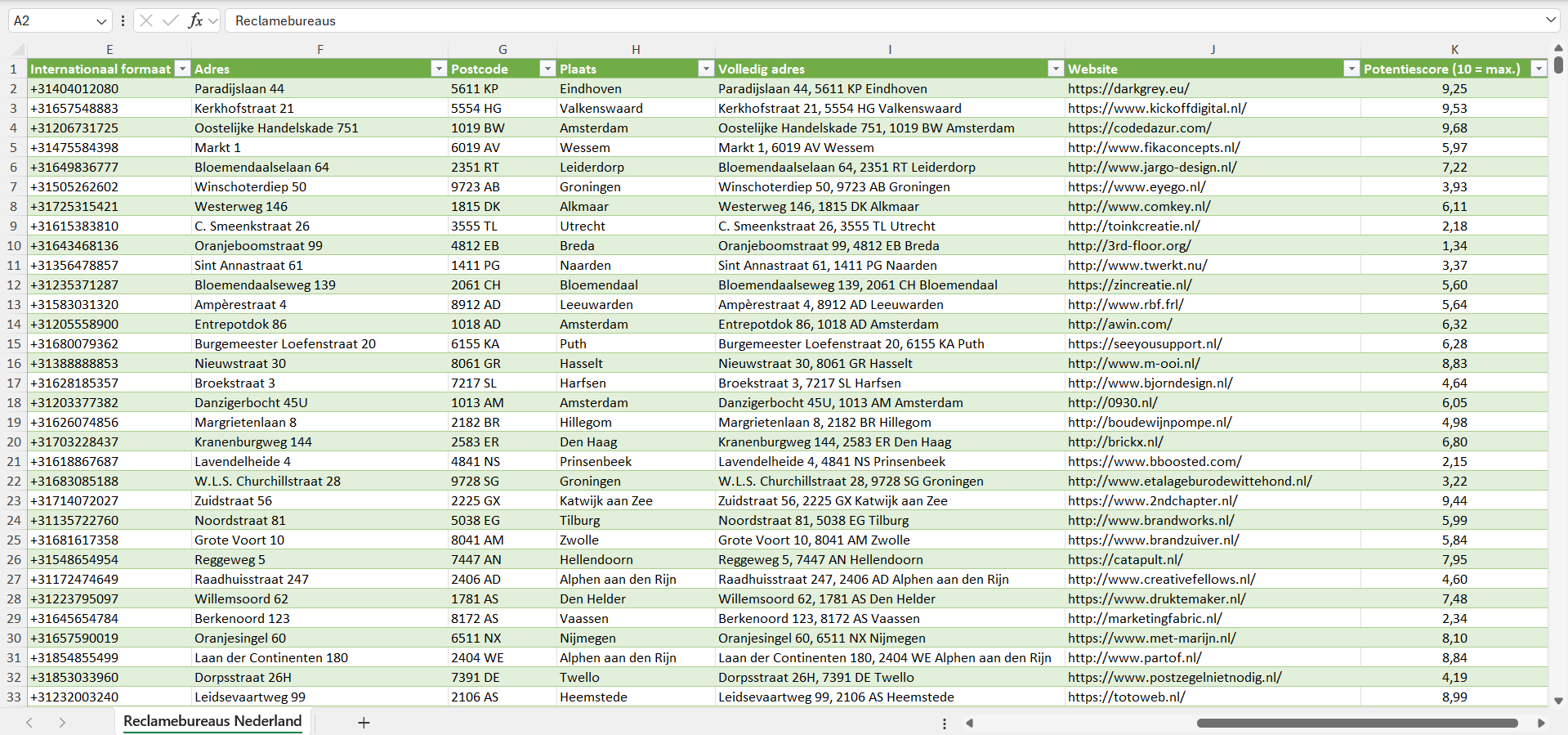Click the horizontal scroll right arrow
This screenshot has width=1568, height=735.
(1541, 723)
